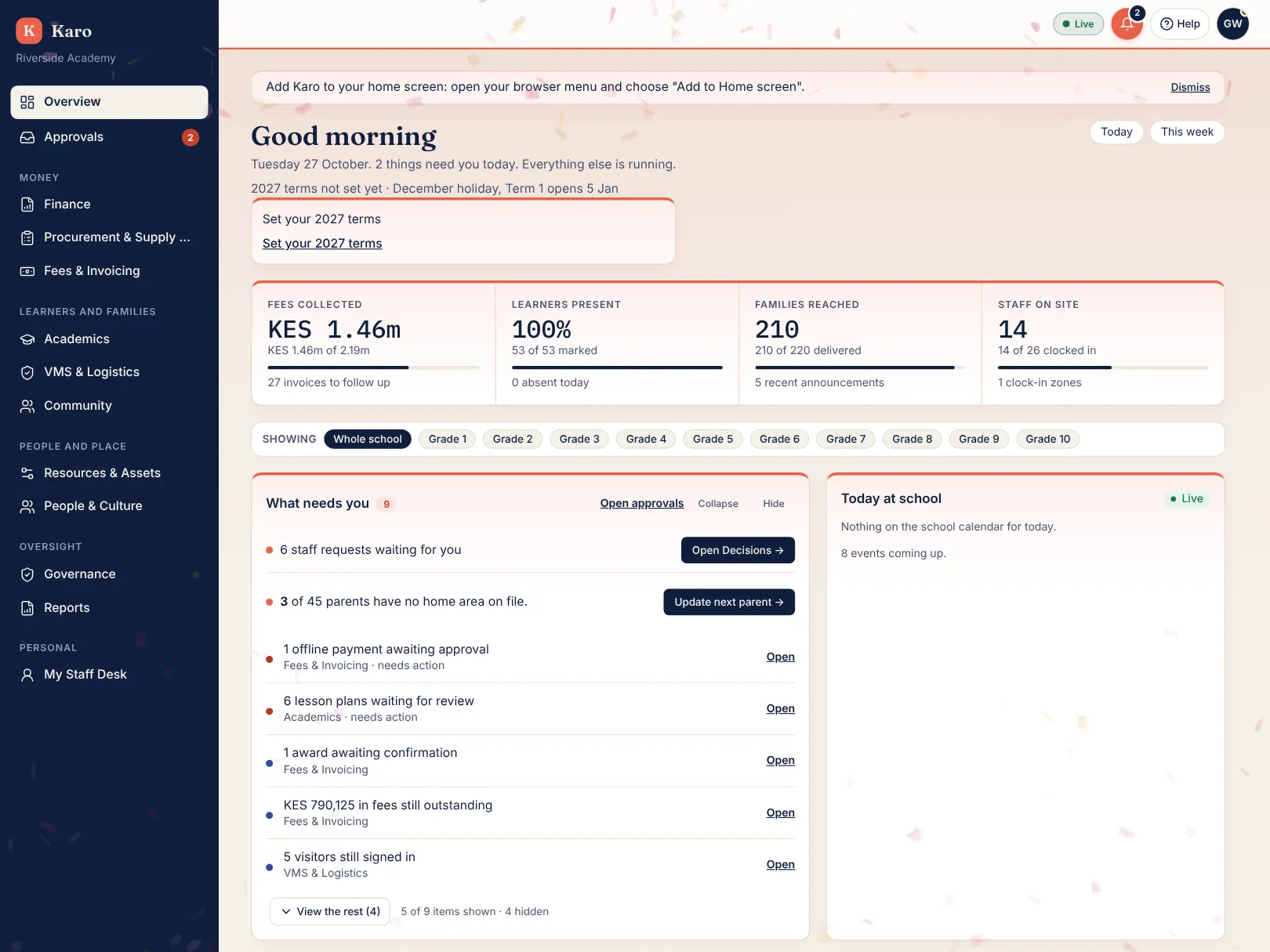Viewport: 1270px width, 952px height.
Task: Click the Fees Collected progress bar
Action: point(373,367)
